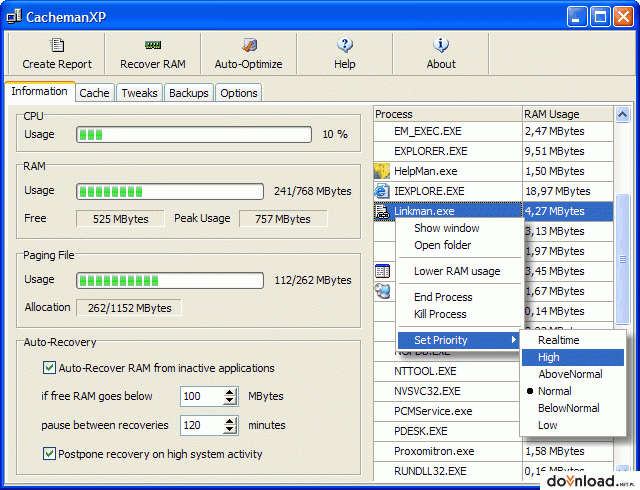Click the 525 MBytes free RAM field
The height and width of the screenshot is (490, 640).
pos(120,219)
